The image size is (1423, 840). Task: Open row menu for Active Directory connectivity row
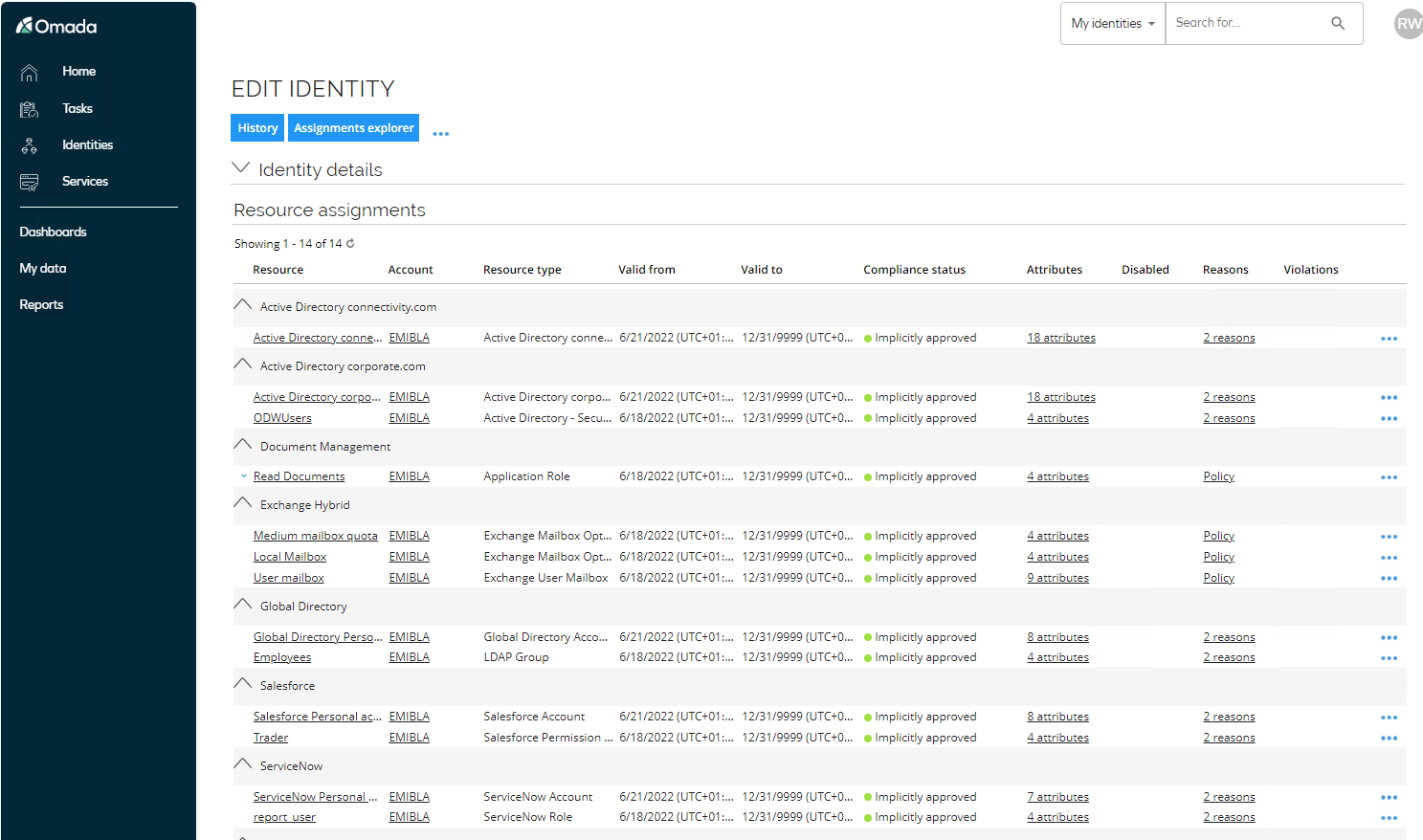pos(1389,339)
